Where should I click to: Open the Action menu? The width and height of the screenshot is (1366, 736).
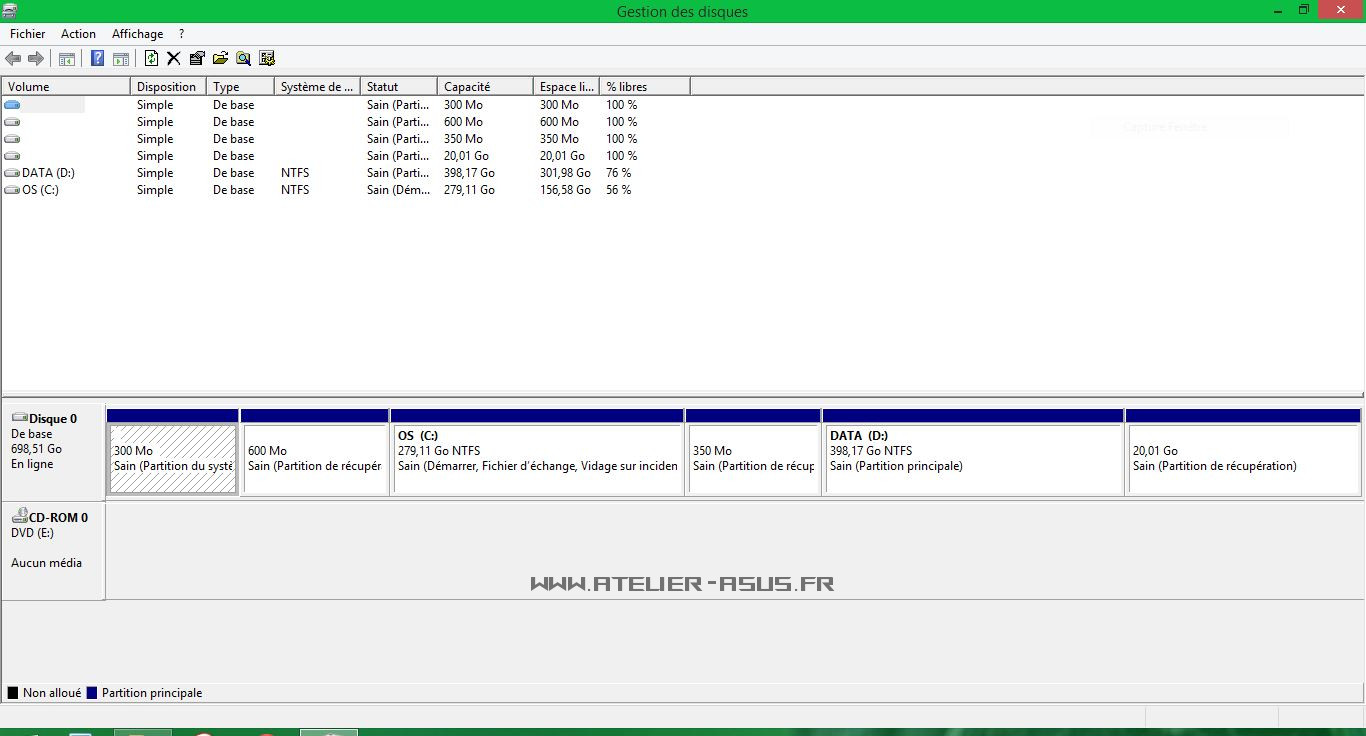tap(78, 34)
